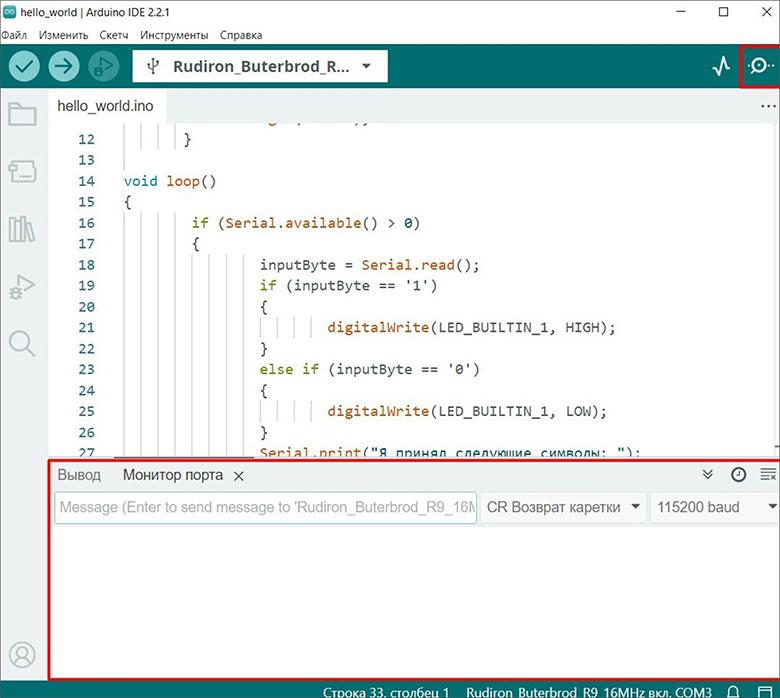Image resolution: width=780 pixels, height=698 pixels.
Task: Toggle timestamp display clock icon
Action: click(738, 475)
